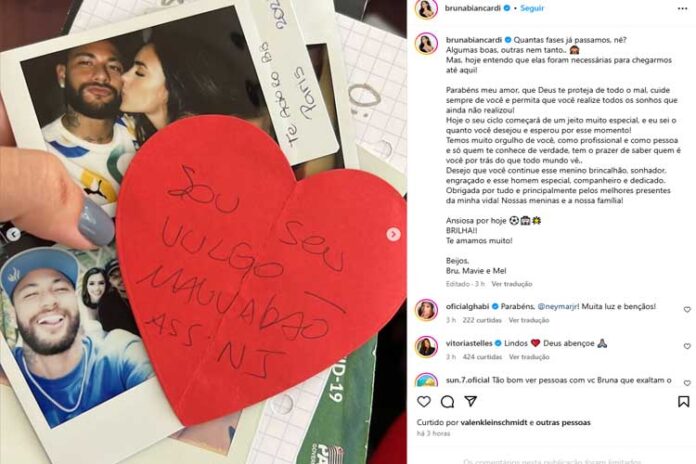The height and width of the screenshot is (464, 696).
Task: Open brunabiancardi's profile picture in the header
Action: tap(426, 8)
